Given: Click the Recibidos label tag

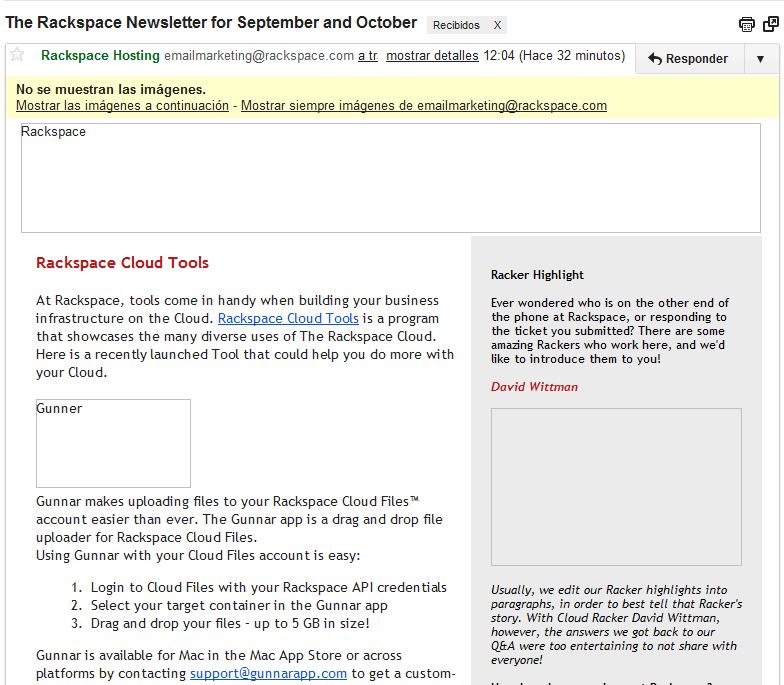Looking at the screenshot, I should [456, 25].
